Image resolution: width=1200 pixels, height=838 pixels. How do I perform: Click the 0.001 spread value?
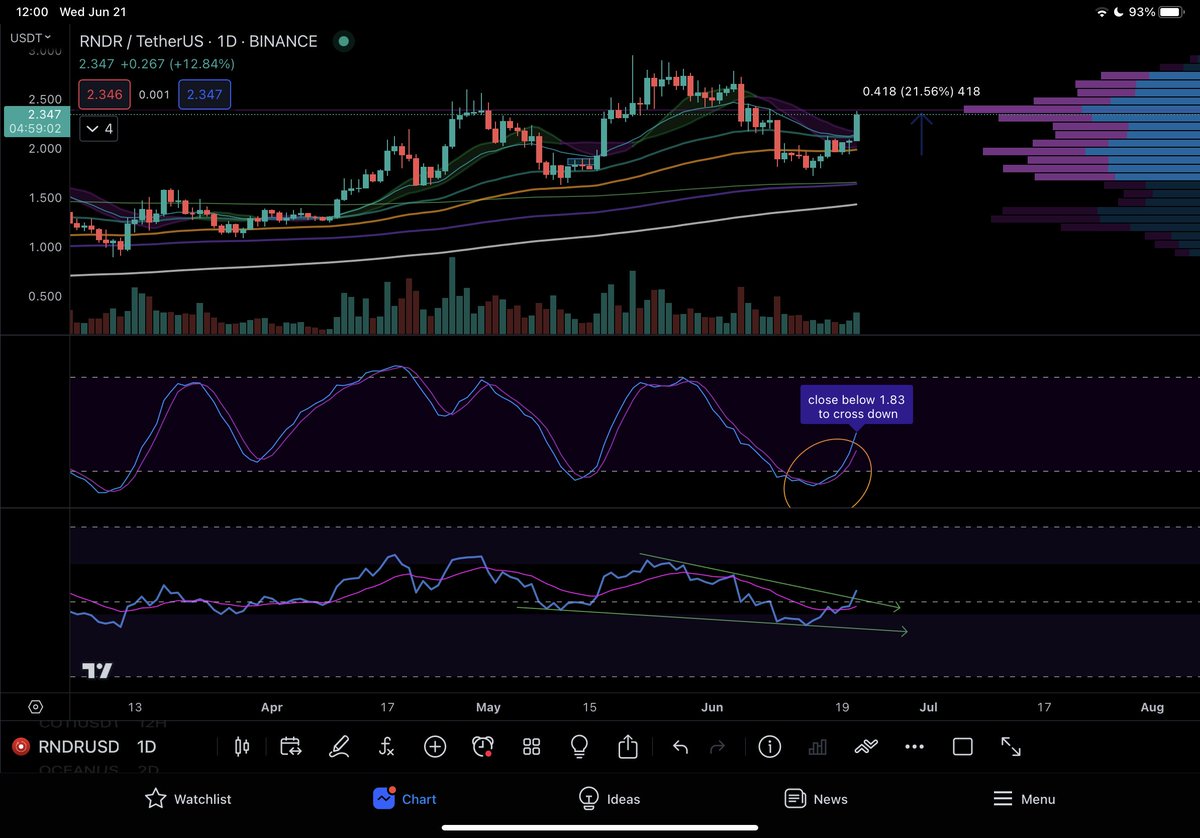pos(154,95)
